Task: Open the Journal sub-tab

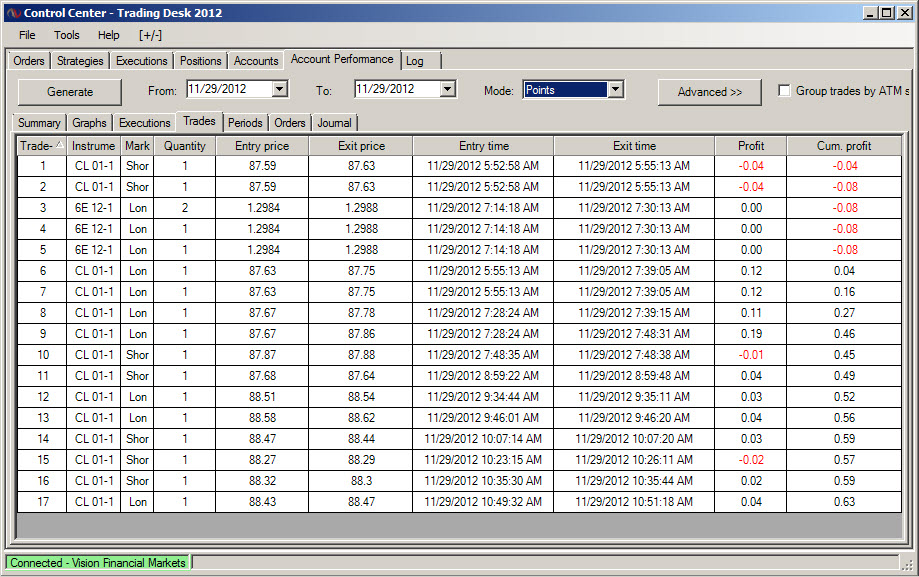Action: (x=334, y=123)
